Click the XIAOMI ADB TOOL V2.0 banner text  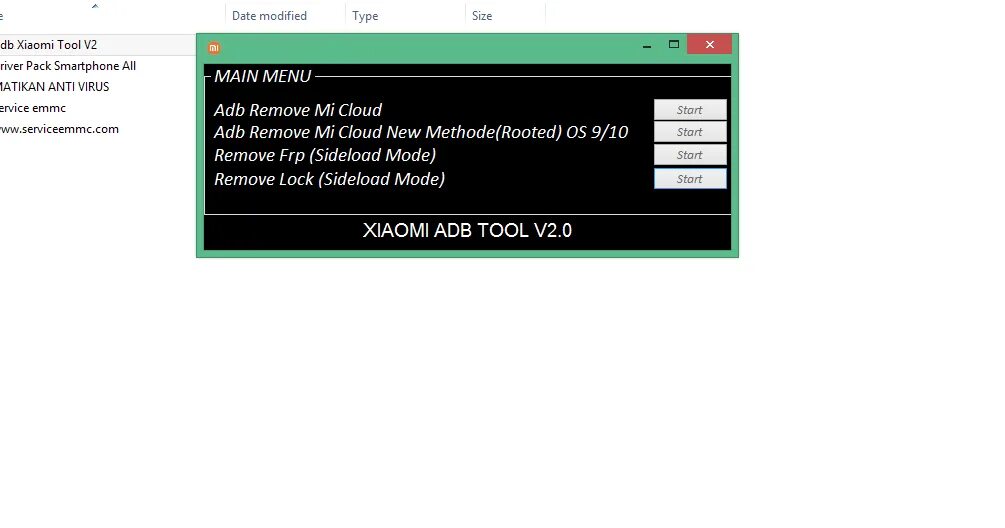[x=467, y=231]
